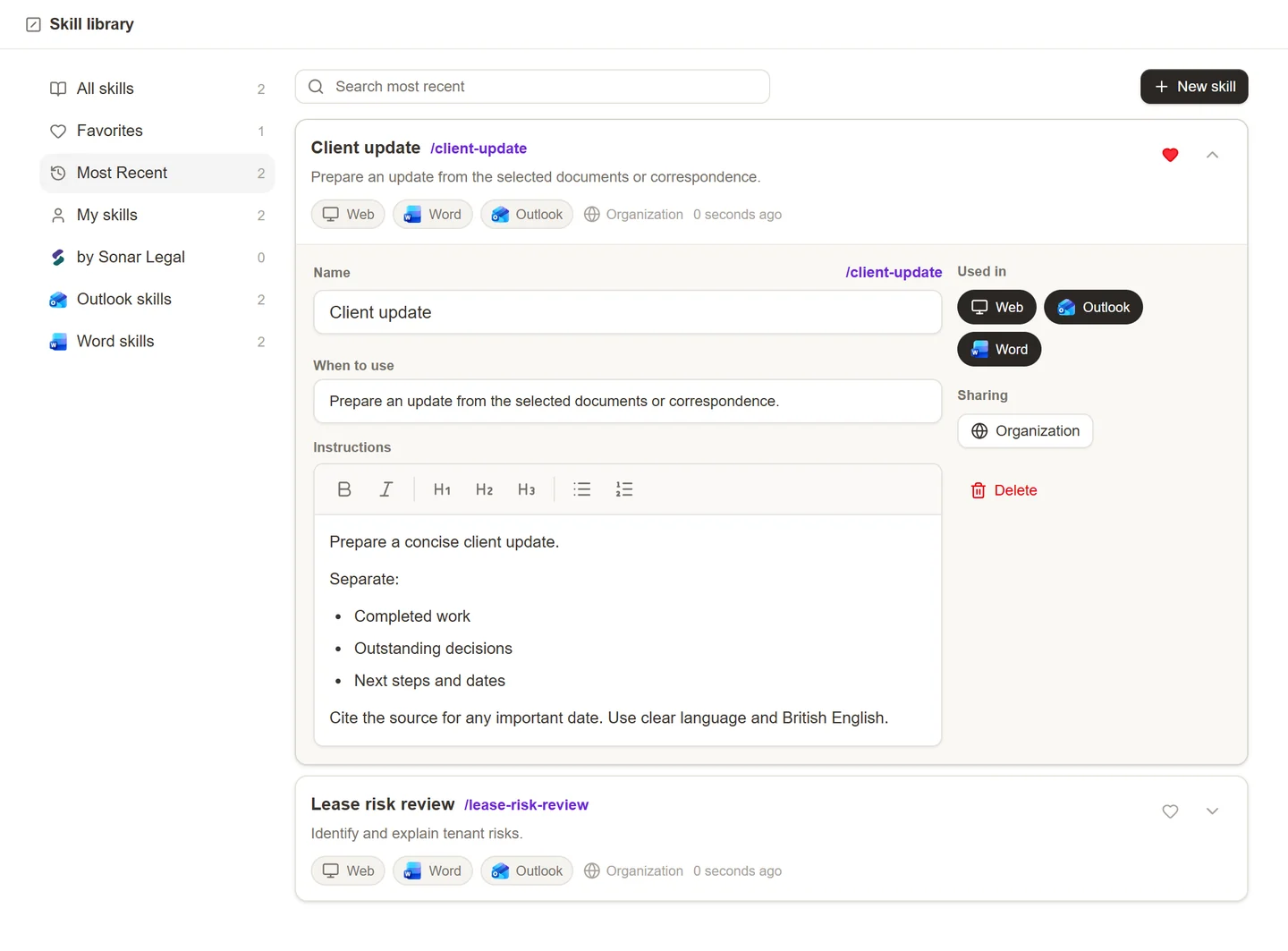Expand the Lease risk review card

pos(1212,811)
